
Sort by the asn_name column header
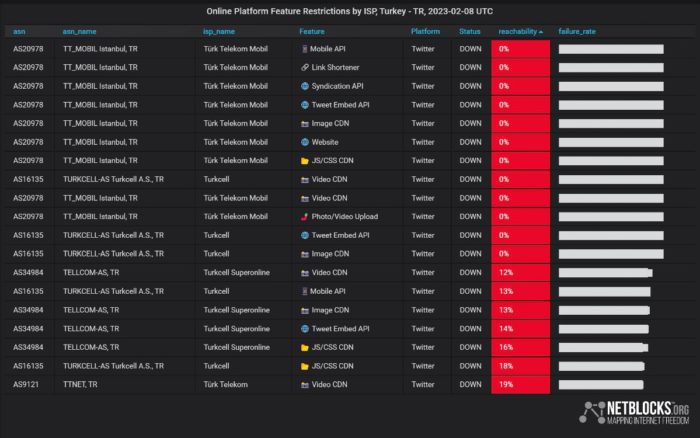point(79,31)
